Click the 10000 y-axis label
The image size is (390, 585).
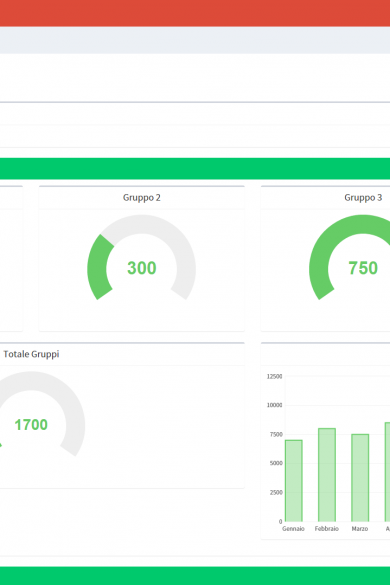[x=274, y=405]
